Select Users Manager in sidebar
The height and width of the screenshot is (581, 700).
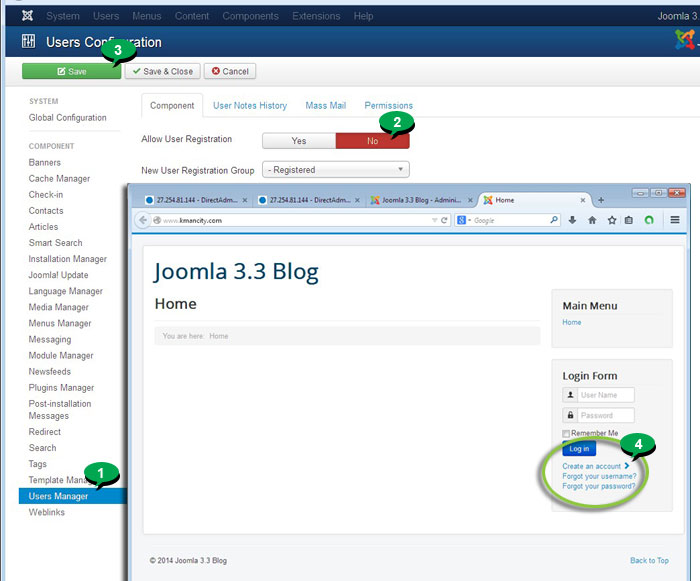click(73, 496)
